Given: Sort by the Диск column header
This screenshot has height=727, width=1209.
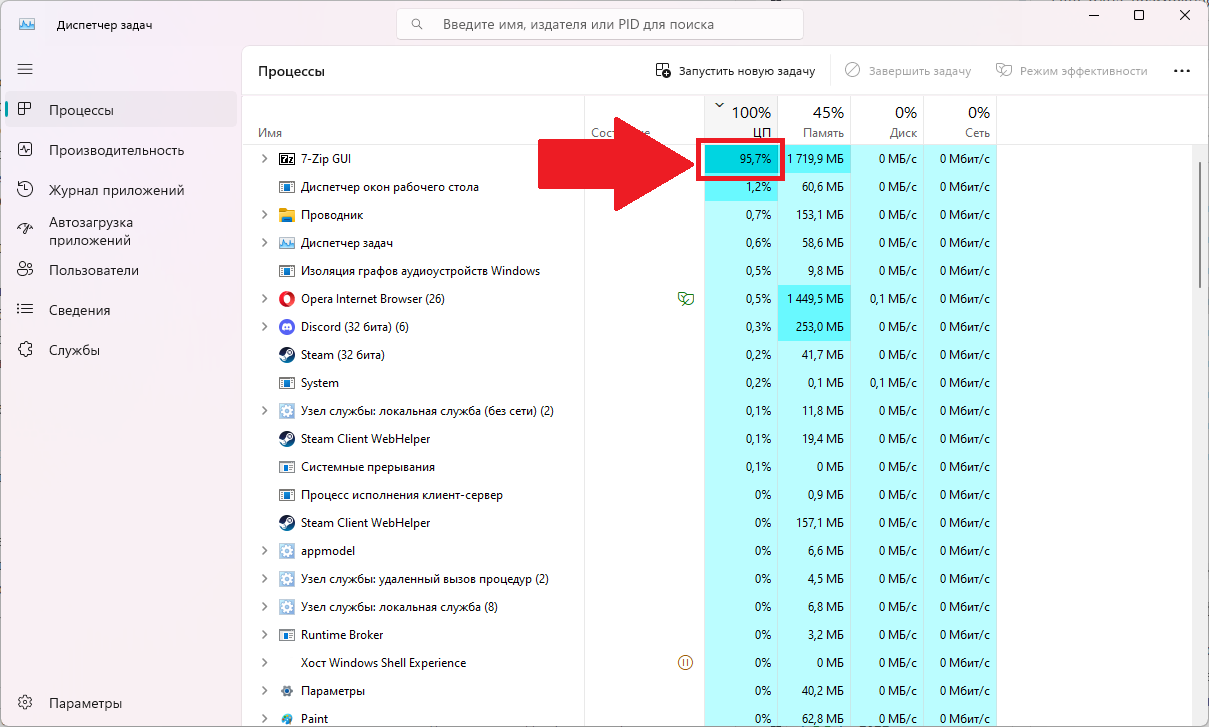Looking at the screenshot, I should point(887,121).
